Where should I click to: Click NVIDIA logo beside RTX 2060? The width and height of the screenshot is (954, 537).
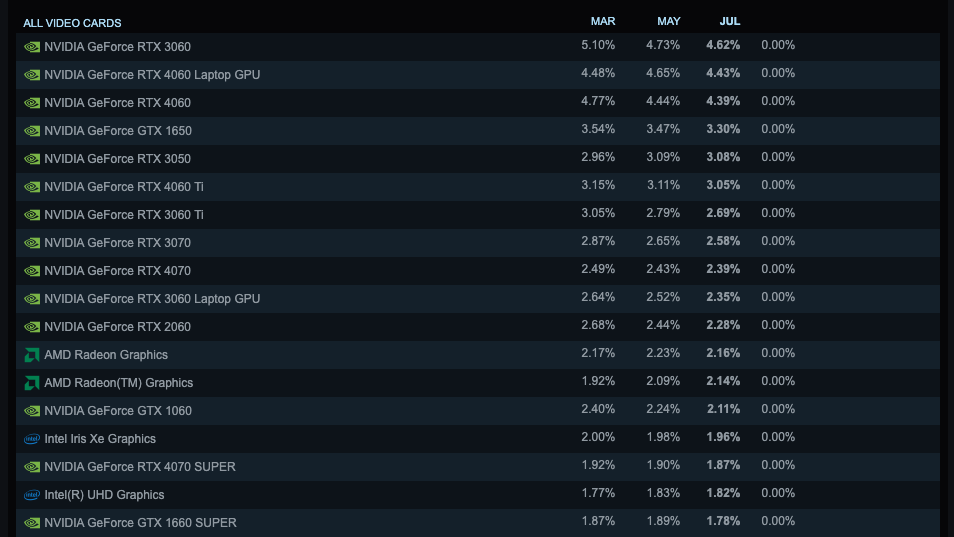coord(32,327)
